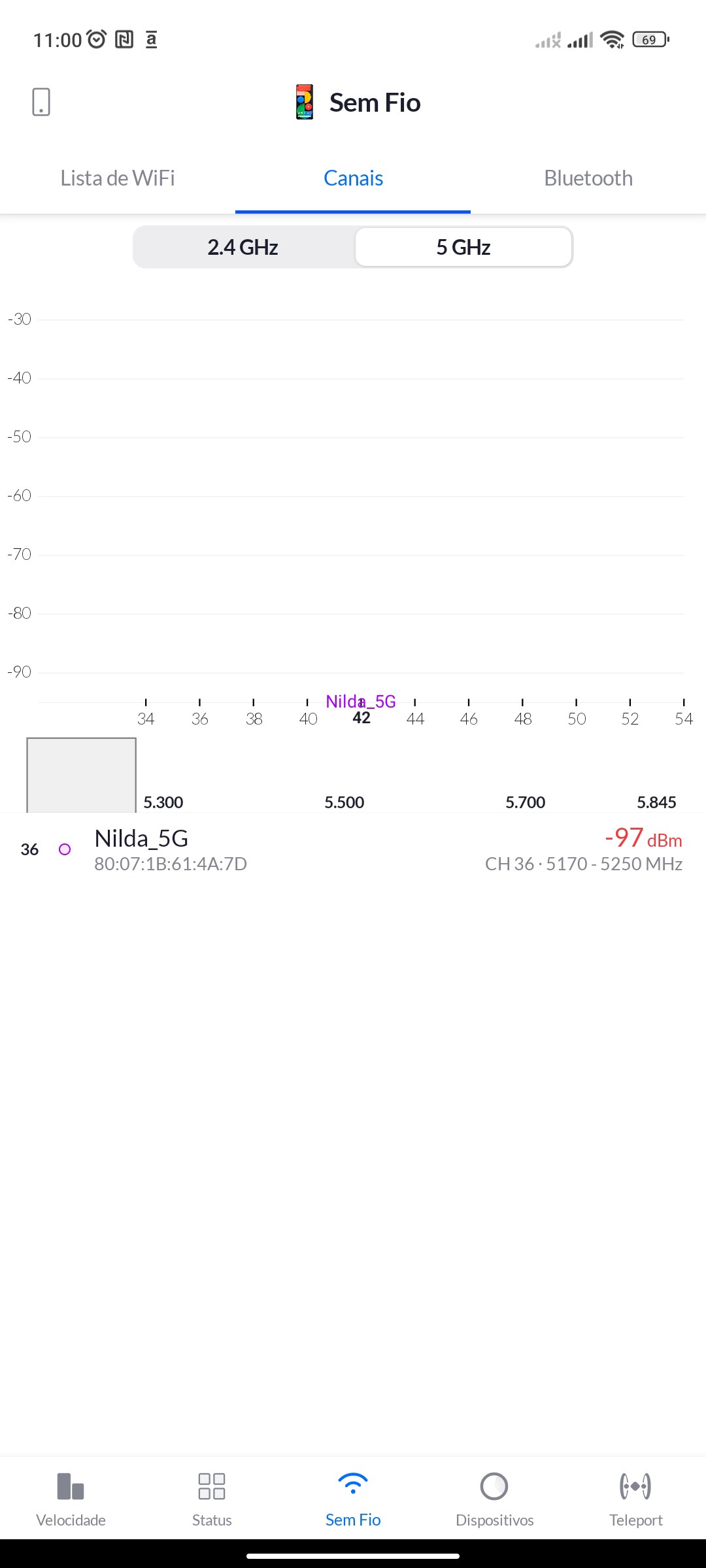Image resolution: width=706 pixels, height=1568 pixels.
Task: Tap the gray band selector box under chart
Action: pyautogui.click(x=81, y=775)
